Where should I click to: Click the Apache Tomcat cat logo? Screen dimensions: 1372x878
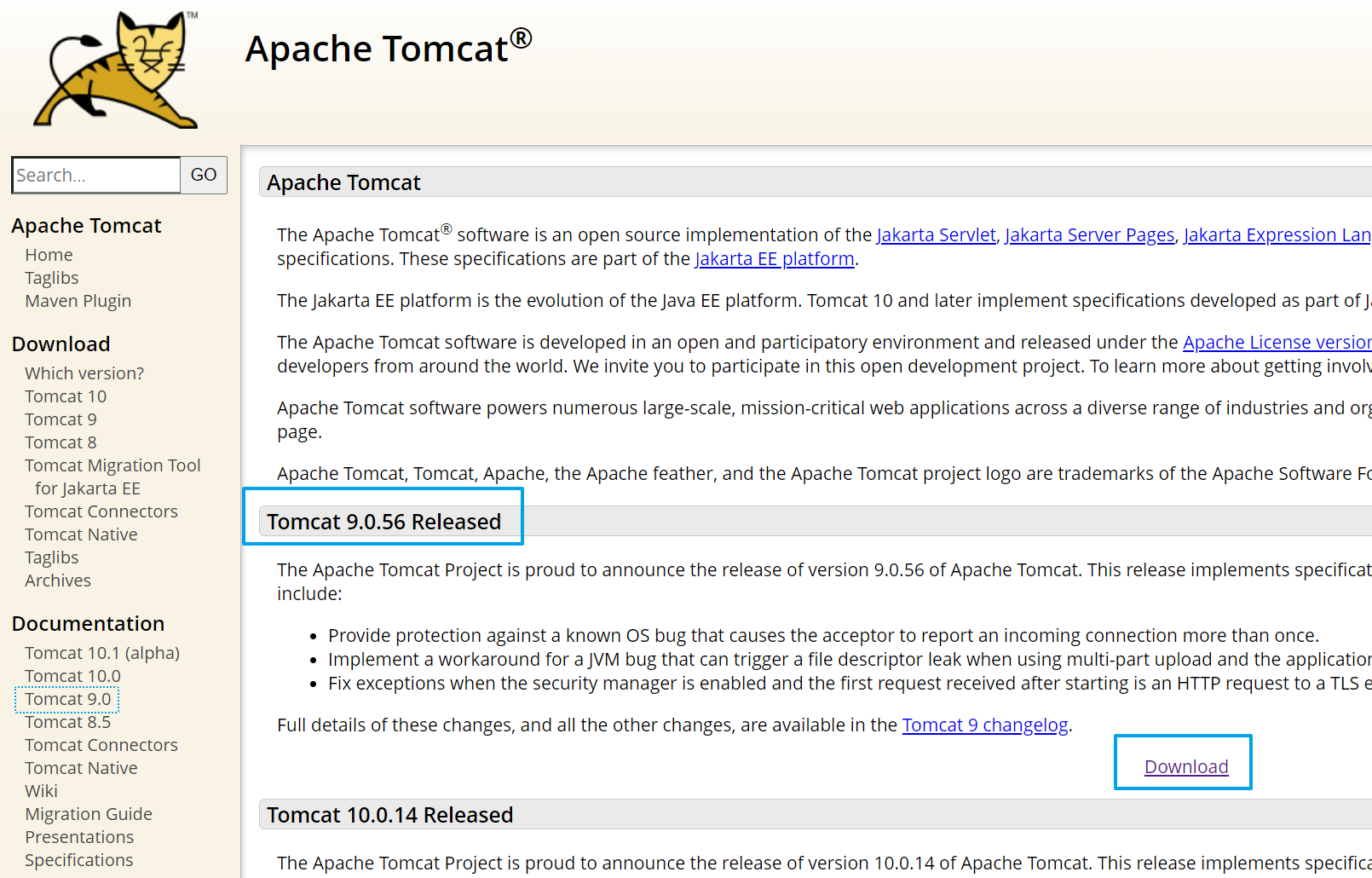tap(116, 69)
